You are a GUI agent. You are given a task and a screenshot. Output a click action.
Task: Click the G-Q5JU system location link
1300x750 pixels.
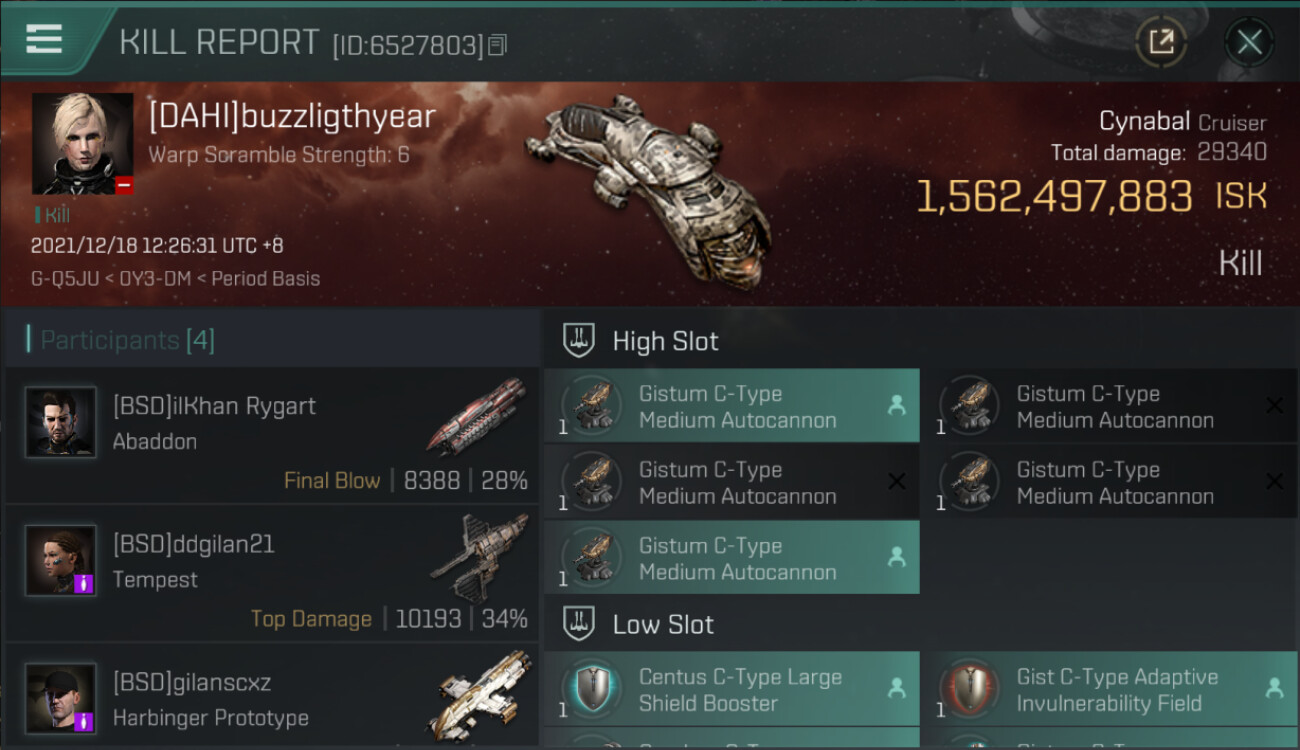coord(65,279)
